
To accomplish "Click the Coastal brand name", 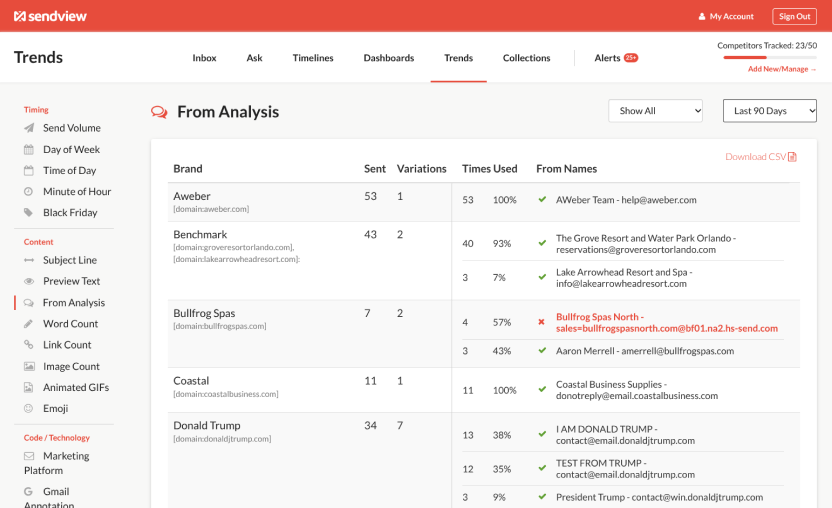I will tap(191, 381).
